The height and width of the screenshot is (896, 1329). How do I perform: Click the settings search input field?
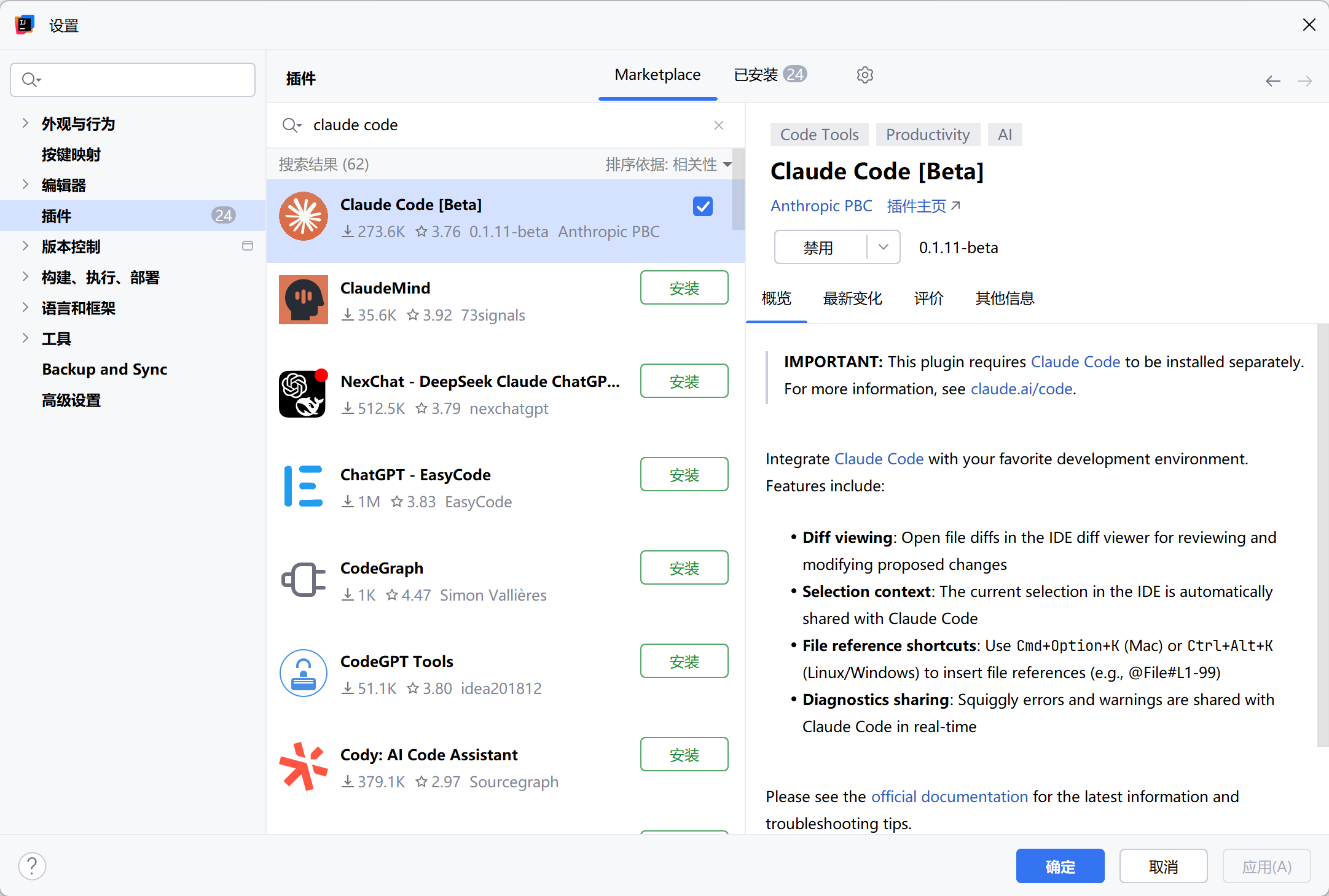141,80
